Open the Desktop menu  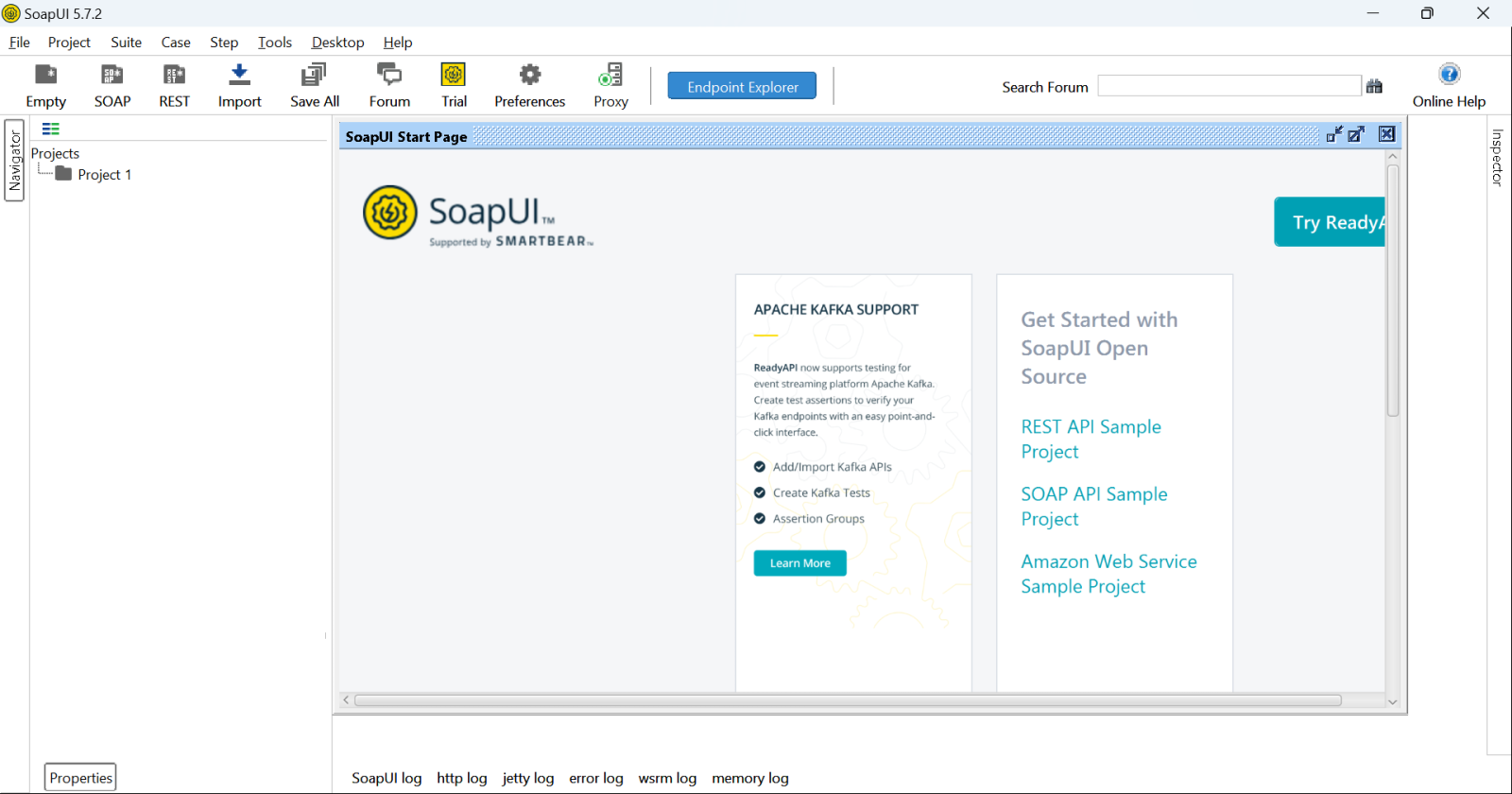(337, 43)
